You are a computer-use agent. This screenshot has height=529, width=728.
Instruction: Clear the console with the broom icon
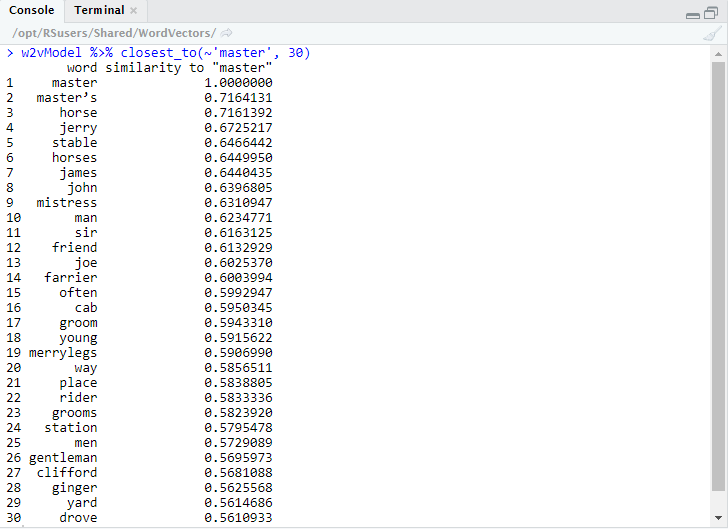711,33
